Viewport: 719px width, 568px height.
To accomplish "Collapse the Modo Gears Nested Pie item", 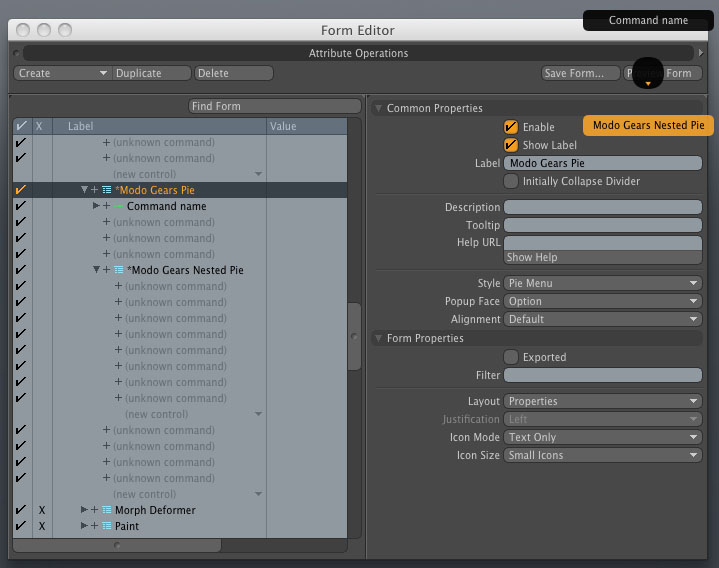I will pyautogui.click(x=96, y=270).
